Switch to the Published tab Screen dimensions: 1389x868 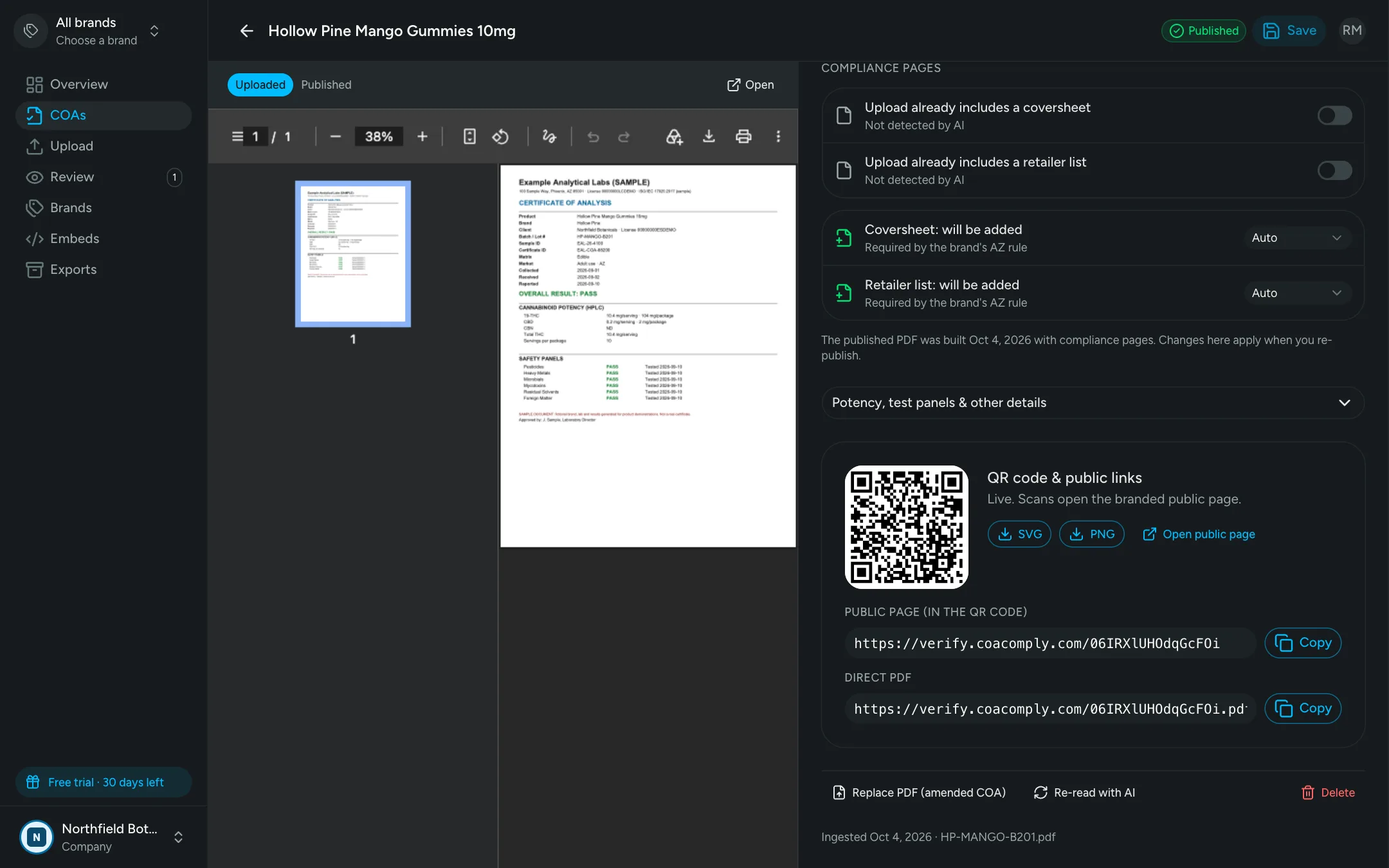[x=326, y=85]
